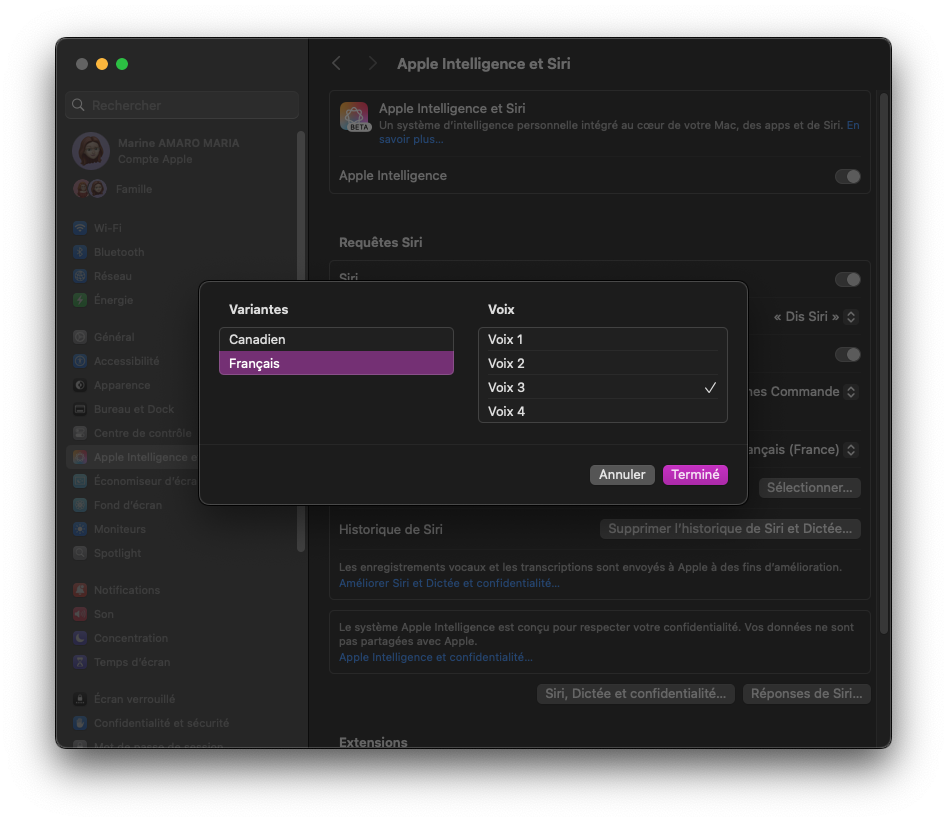Screen dimensions: 947x822
Task: Click the Temps d'écran sidebar icon
Action: tap(80, 662)
